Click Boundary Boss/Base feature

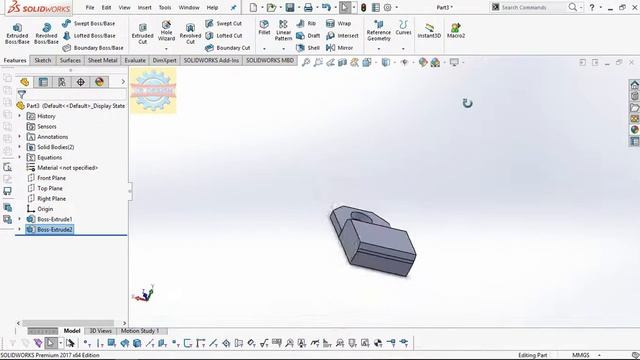(x=93, y=48)
